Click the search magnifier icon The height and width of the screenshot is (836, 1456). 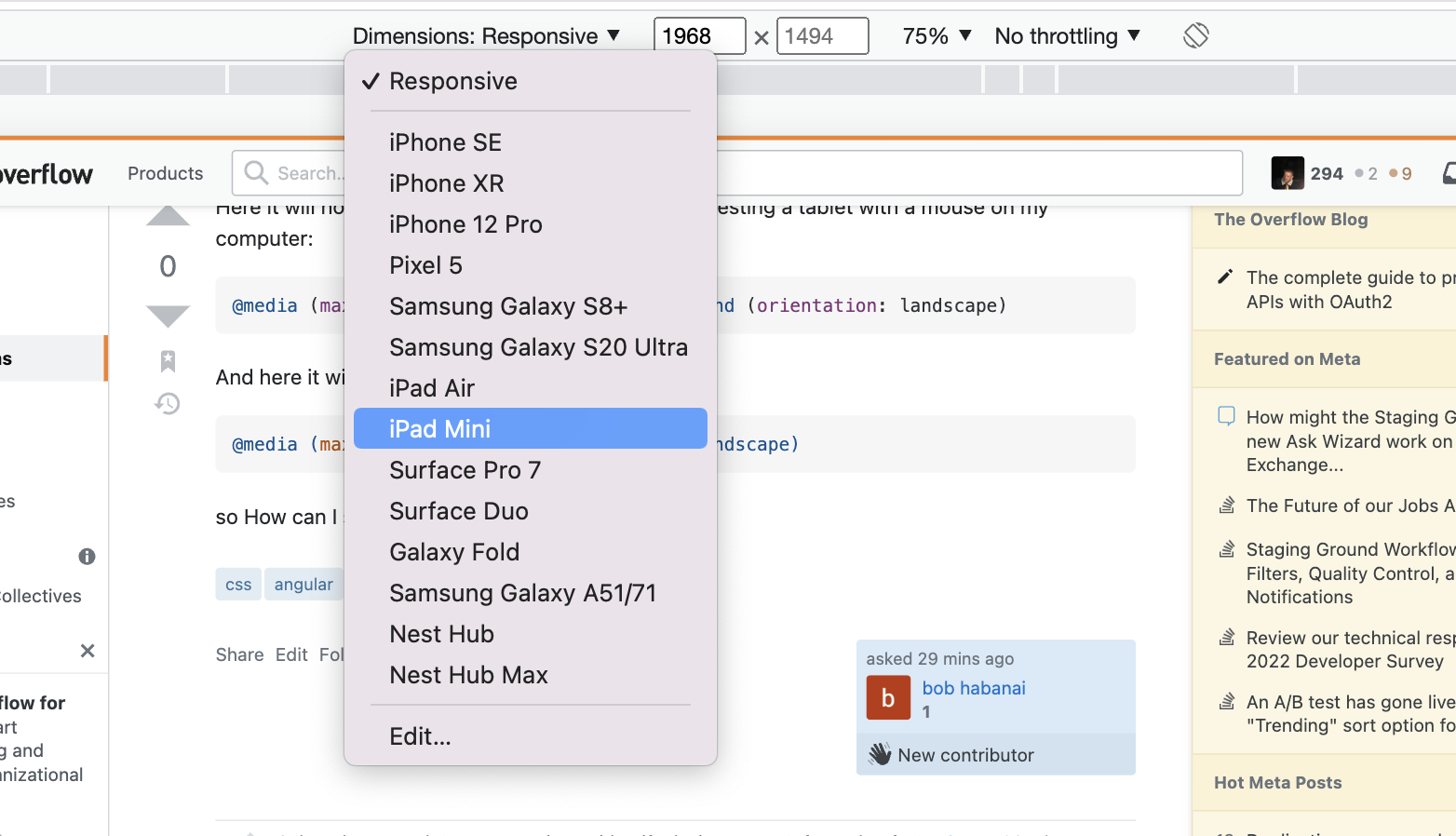tap(256, 172)
